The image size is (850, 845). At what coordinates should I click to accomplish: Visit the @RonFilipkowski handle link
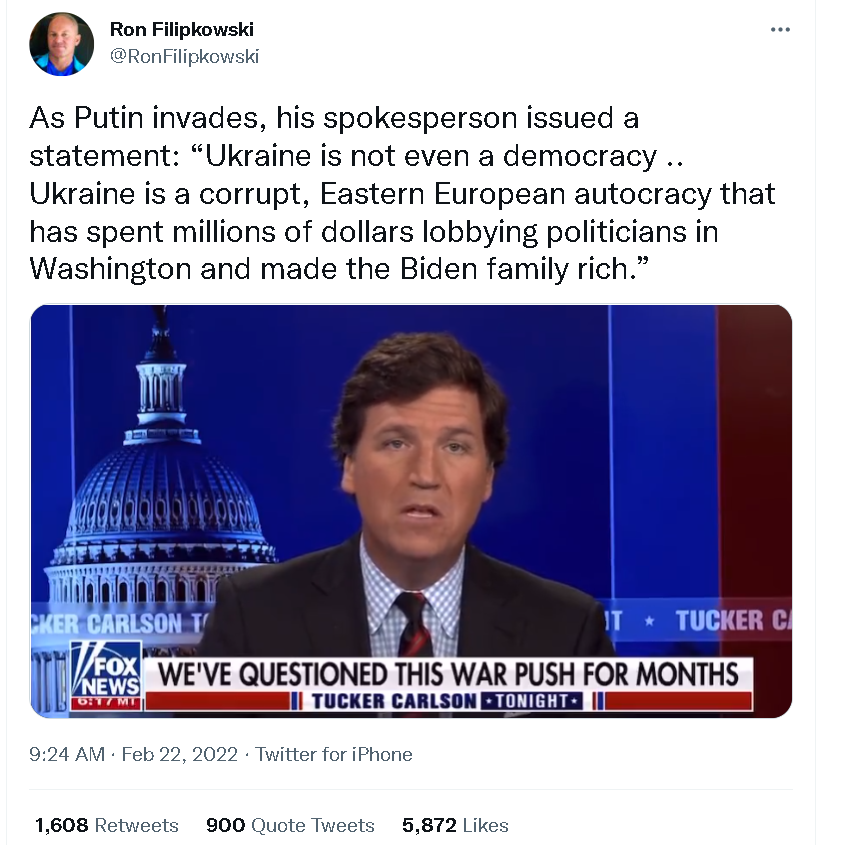point(184,56)
